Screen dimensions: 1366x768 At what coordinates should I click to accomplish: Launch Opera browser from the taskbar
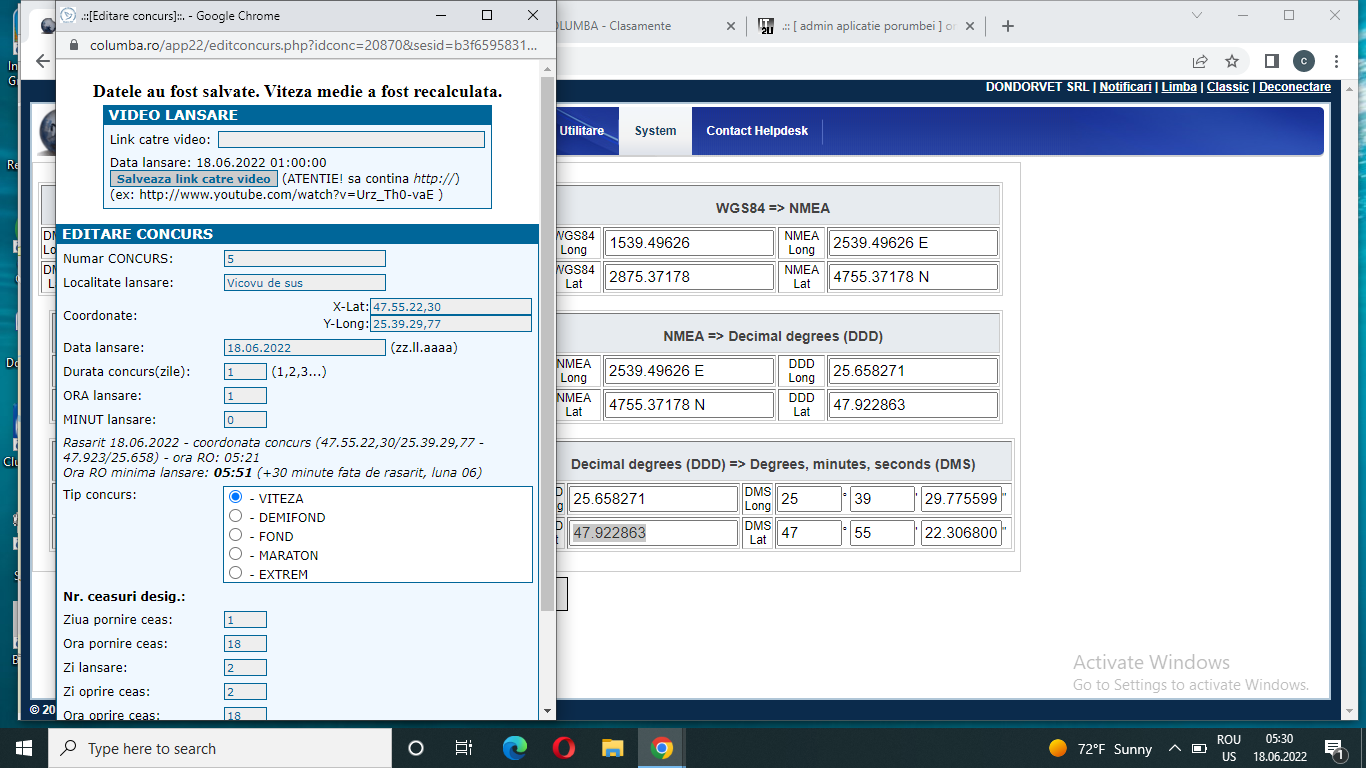coord(564,748)
